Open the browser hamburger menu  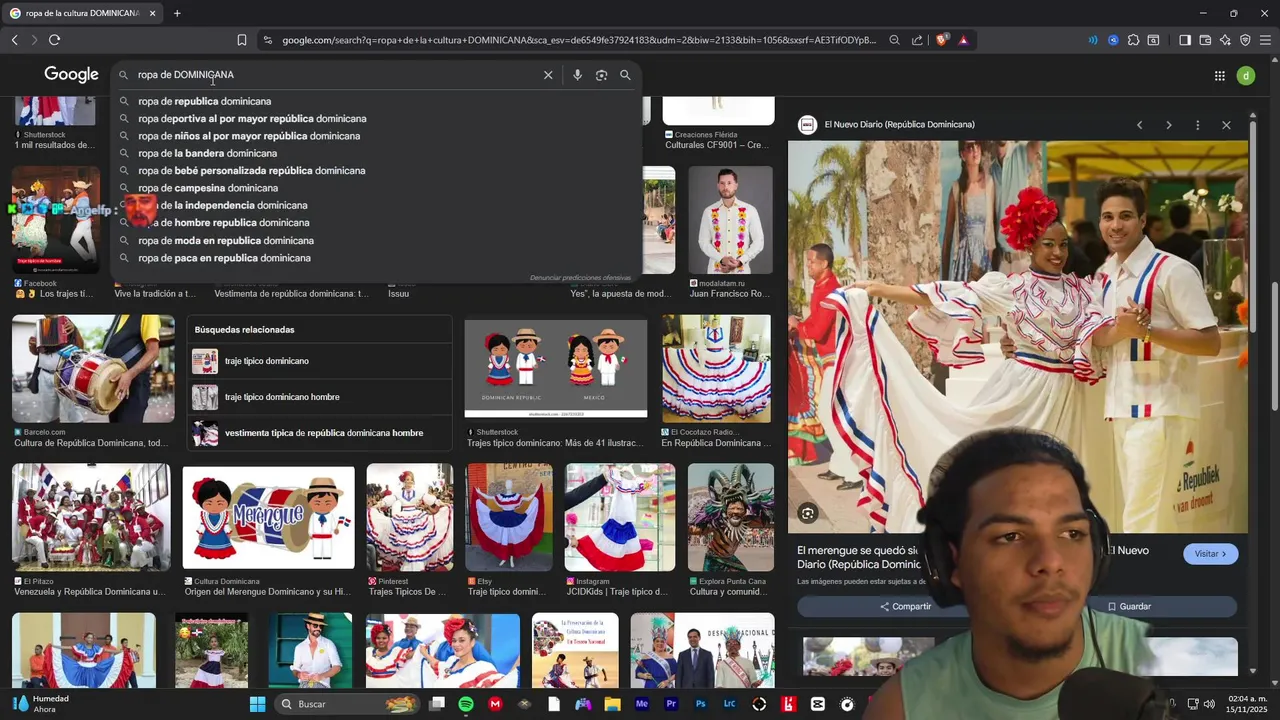coord(1265,40)
